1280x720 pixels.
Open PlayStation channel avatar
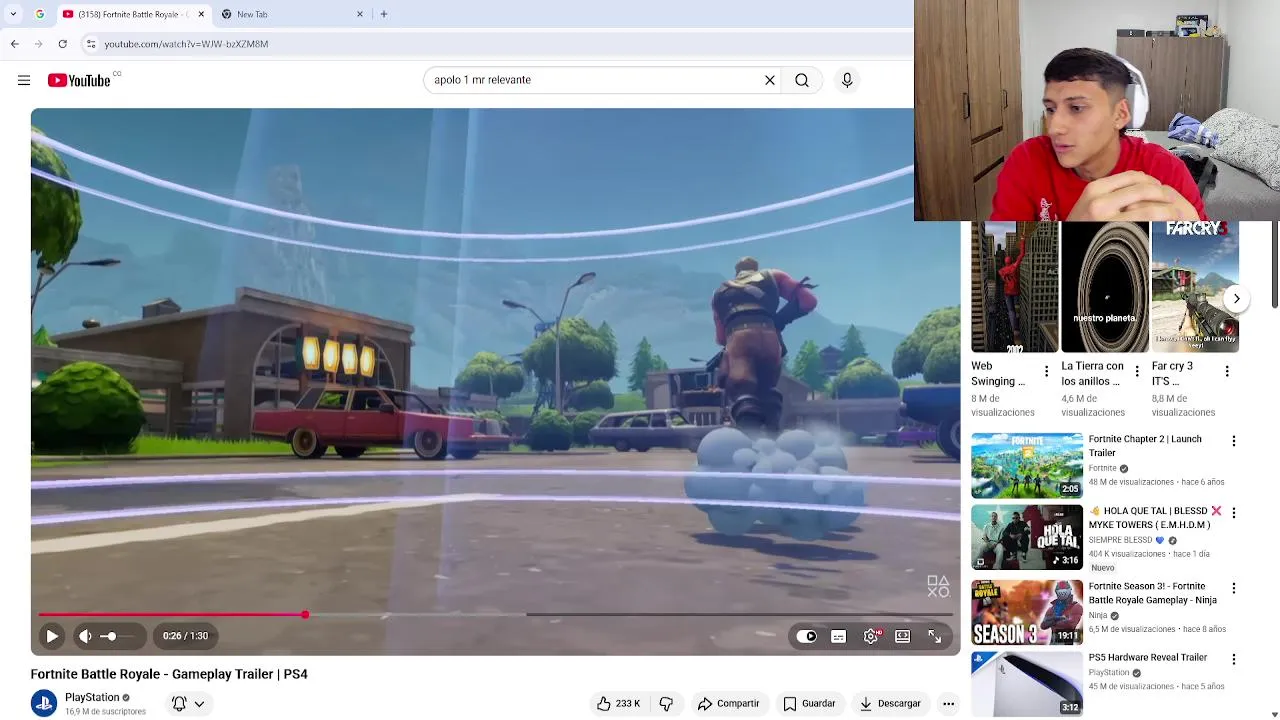click(44, 704)
